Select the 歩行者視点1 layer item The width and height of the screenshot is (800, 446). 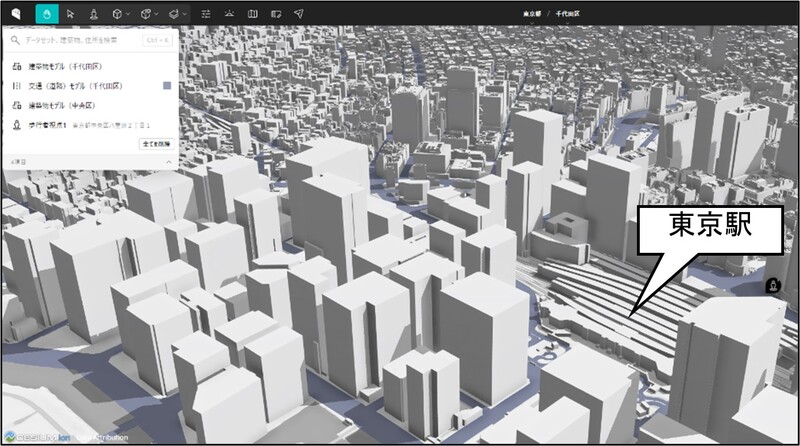click(x=45, y=125)
